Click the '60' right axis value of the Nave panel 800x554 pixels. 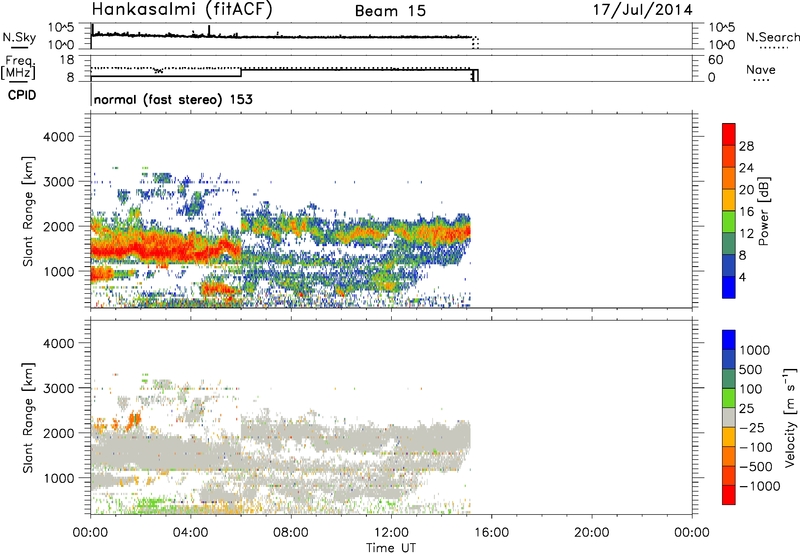tap(715, 60)
